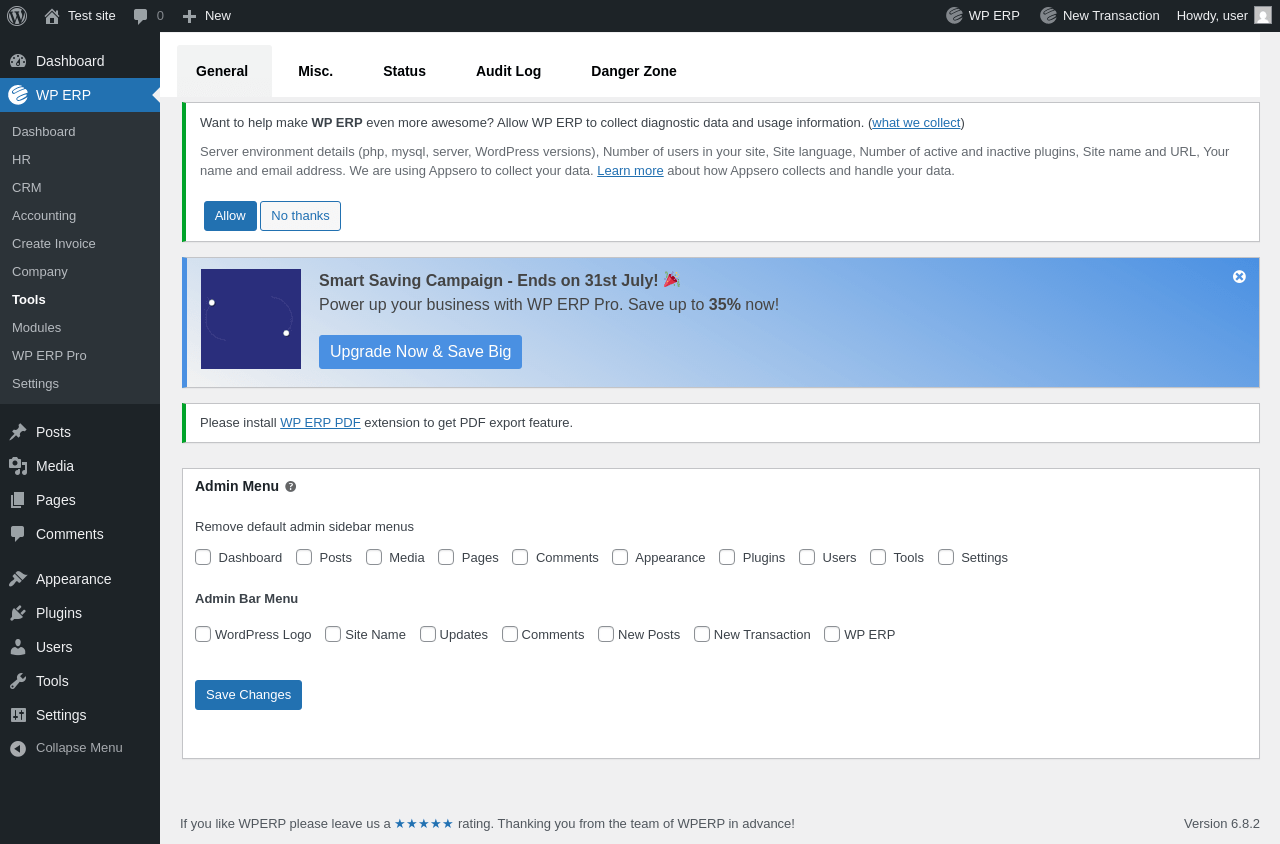Check the Users menu checkbox
The width and height of the screenshot is (1280, 844).
click(807, 557)
